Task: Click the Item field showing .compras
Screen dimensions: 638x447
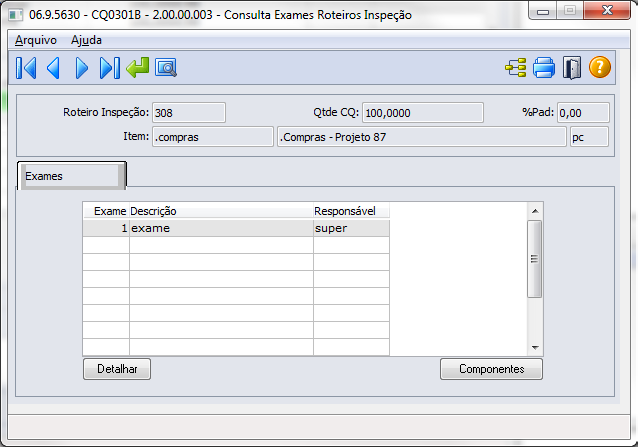Action: click(x=213, y=137)
